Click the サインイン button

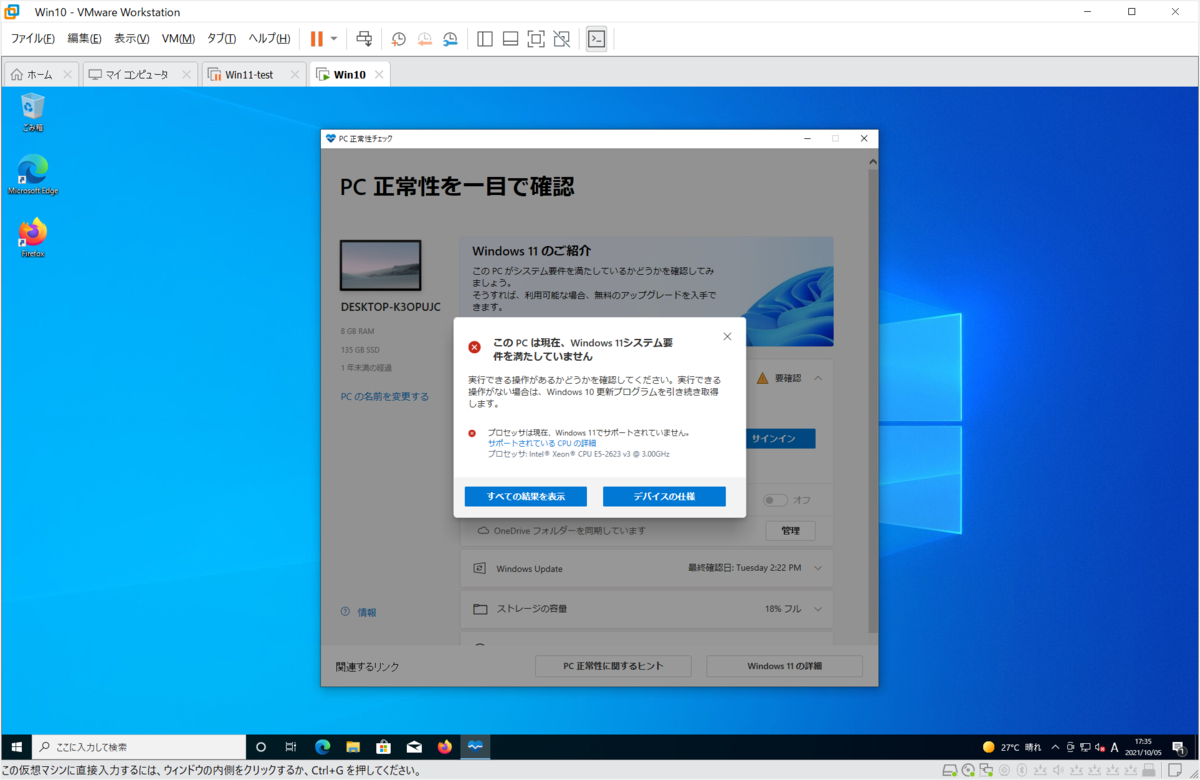click(x=780, y=439)
